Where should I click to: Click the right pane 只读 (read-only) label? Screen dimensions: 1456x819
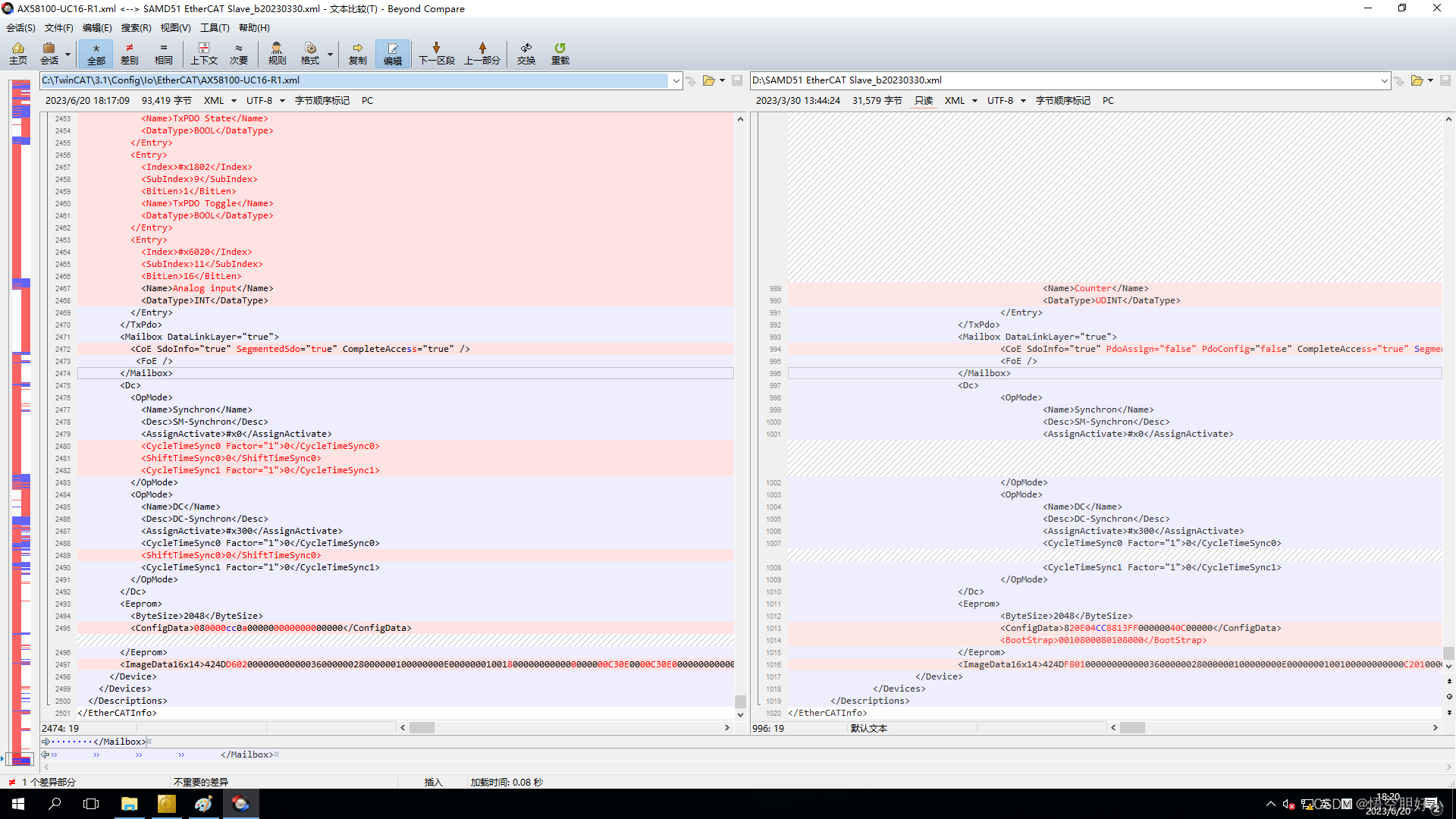(924, 101)
